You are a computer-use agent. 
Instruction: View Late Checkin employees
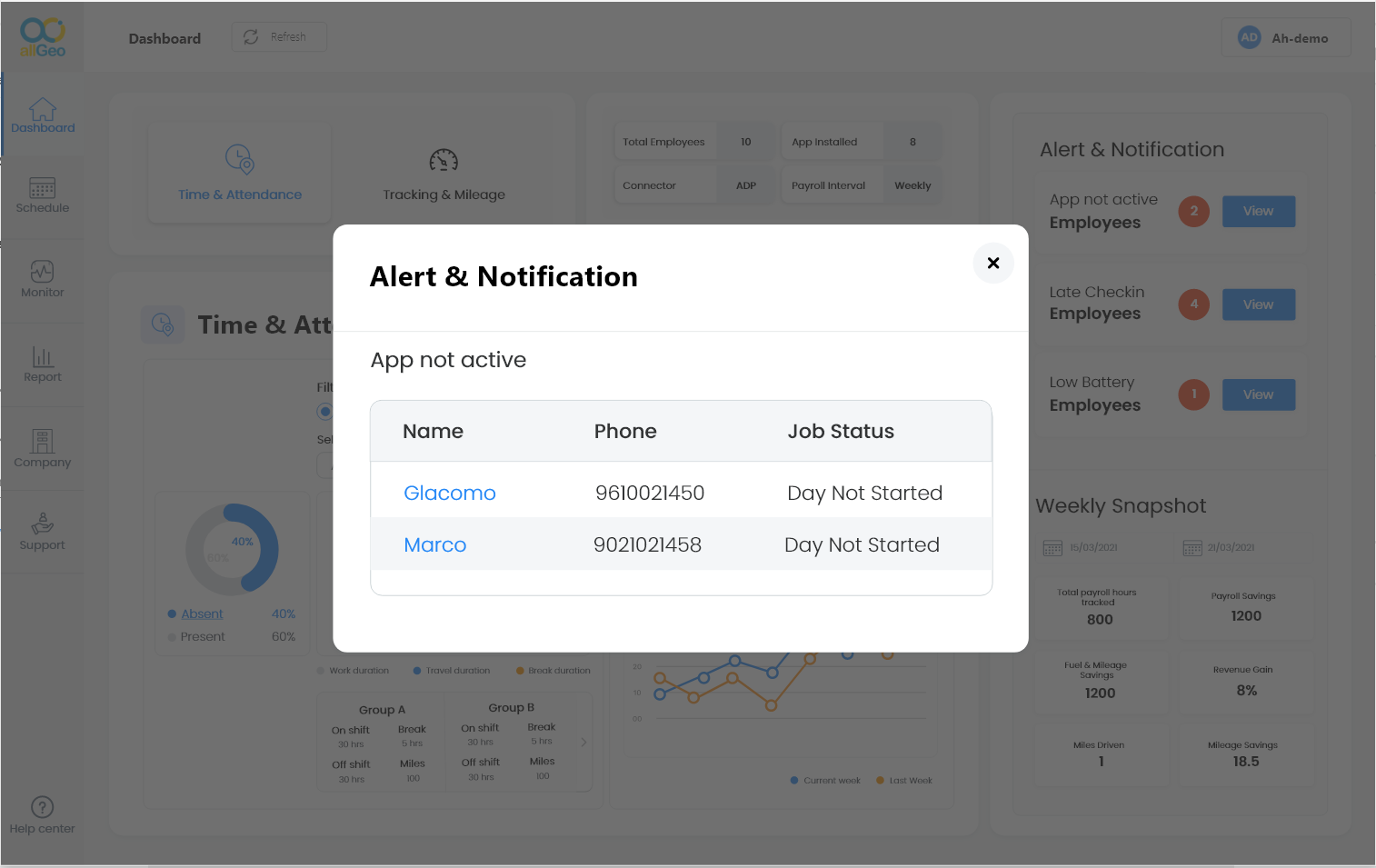click(1259, 304)
